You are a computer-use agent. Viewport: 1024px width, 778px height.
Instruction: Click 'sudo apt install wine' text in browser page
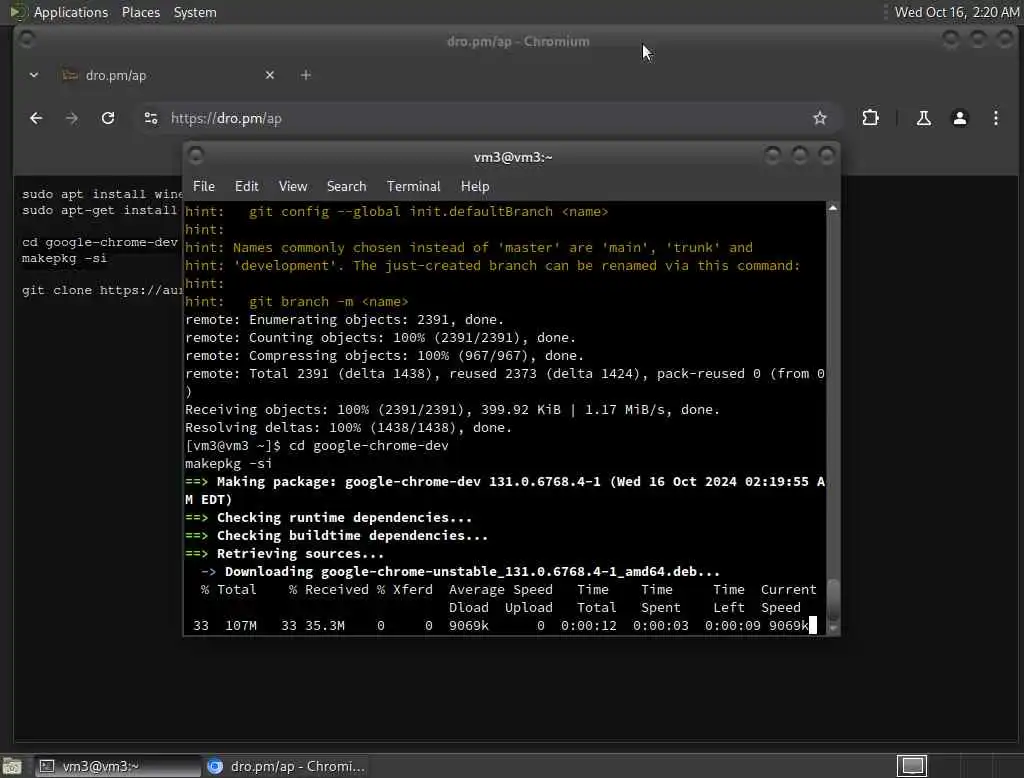tap(102, 194)
